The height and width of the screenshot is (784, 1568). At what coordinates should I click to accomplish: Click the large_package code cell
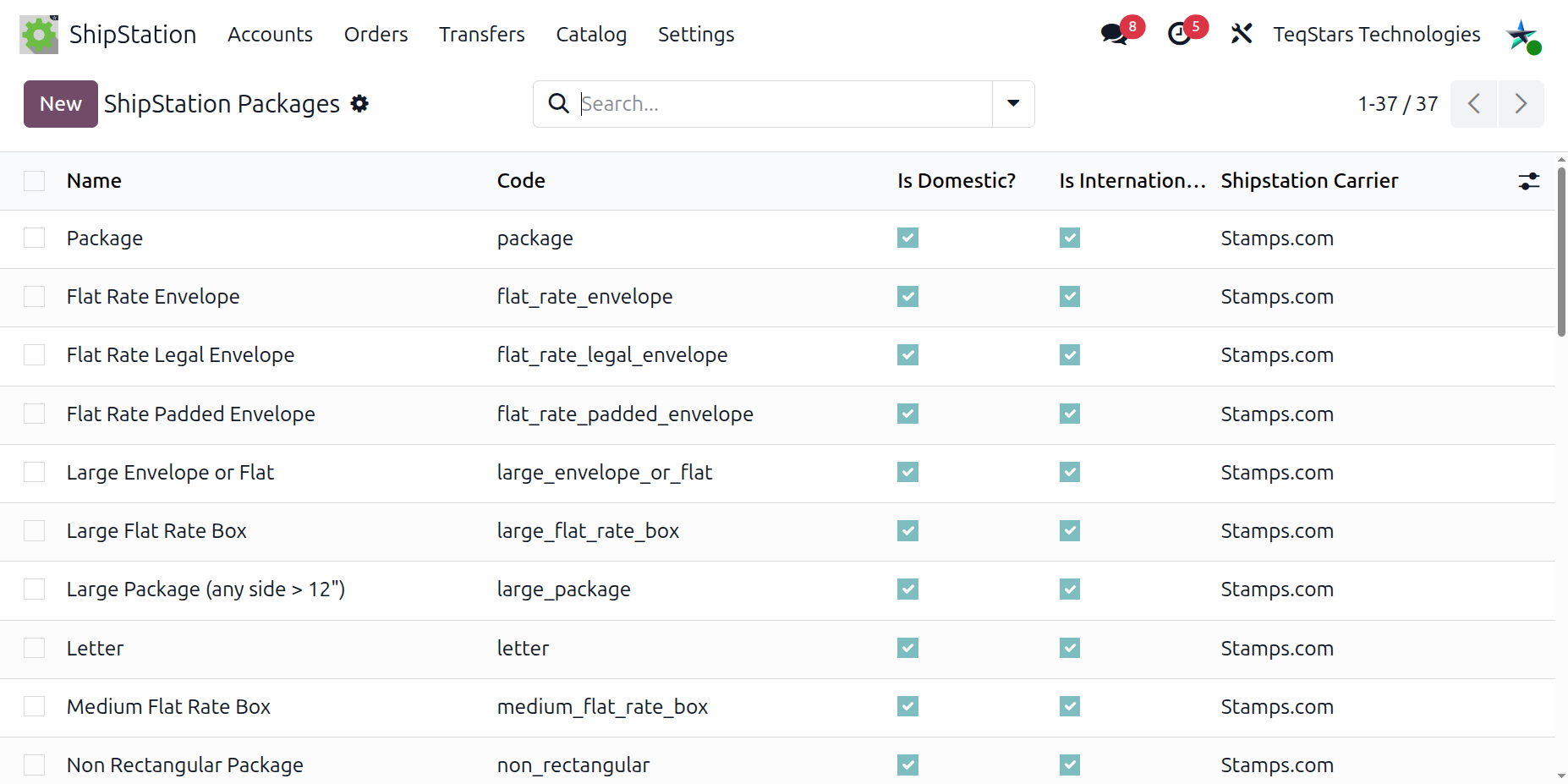pyautogui.click(x=564, y=589)
